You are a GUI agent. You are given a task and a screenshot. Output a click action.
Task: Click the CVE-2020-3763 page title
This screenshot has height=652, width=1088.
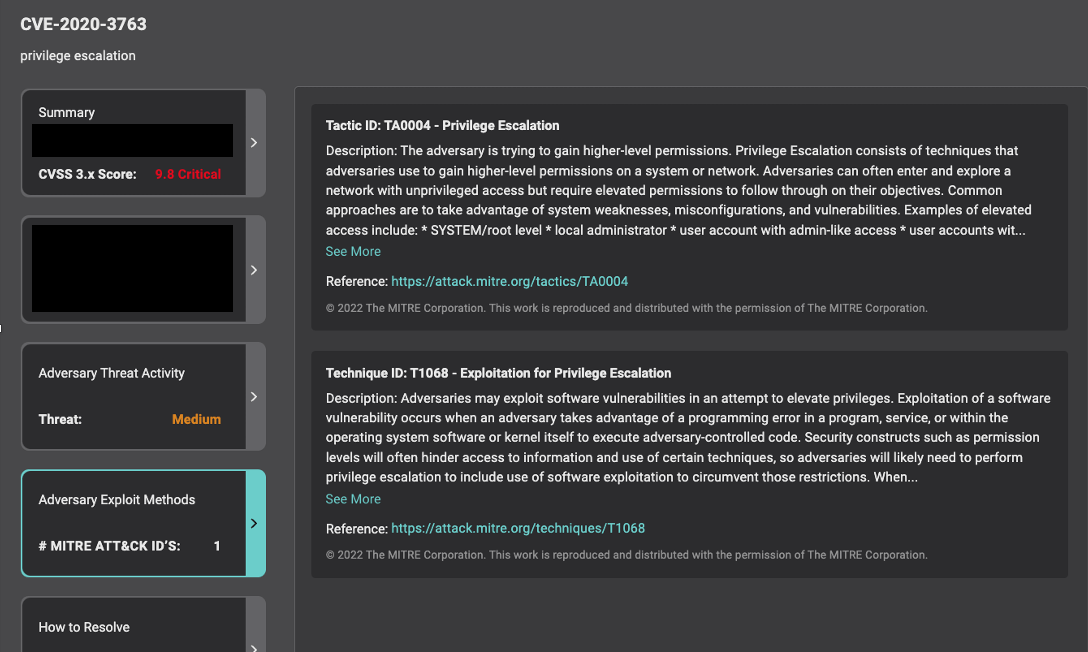coord(83,24)
